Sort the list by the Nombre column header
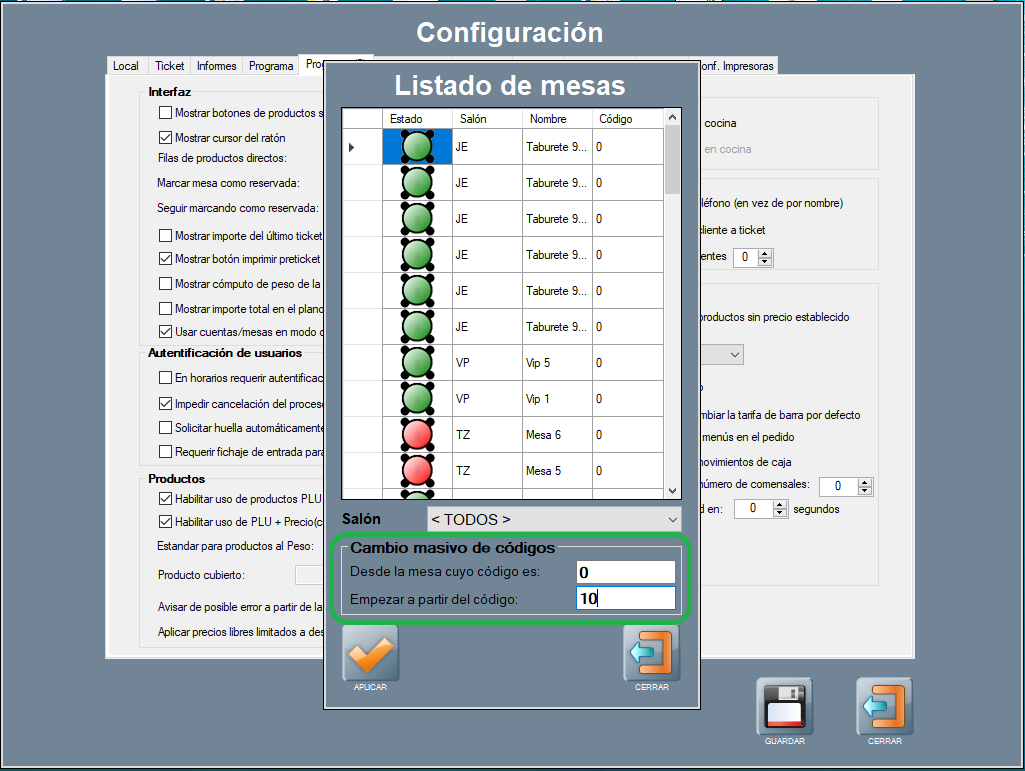The height and width of the screenshot is (771, 1025). (x=548, y=119)
